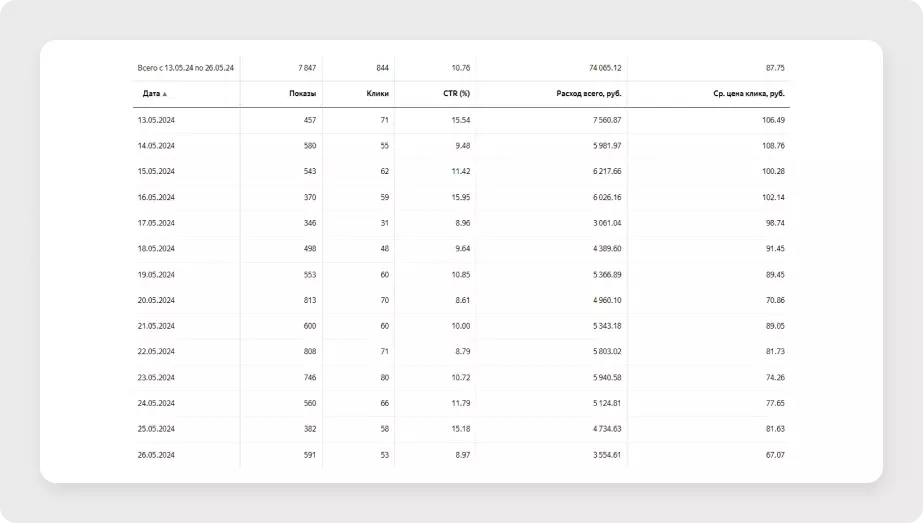
Task: Select impressions value 457 for 13.05.2024
Action: (310, 120)
